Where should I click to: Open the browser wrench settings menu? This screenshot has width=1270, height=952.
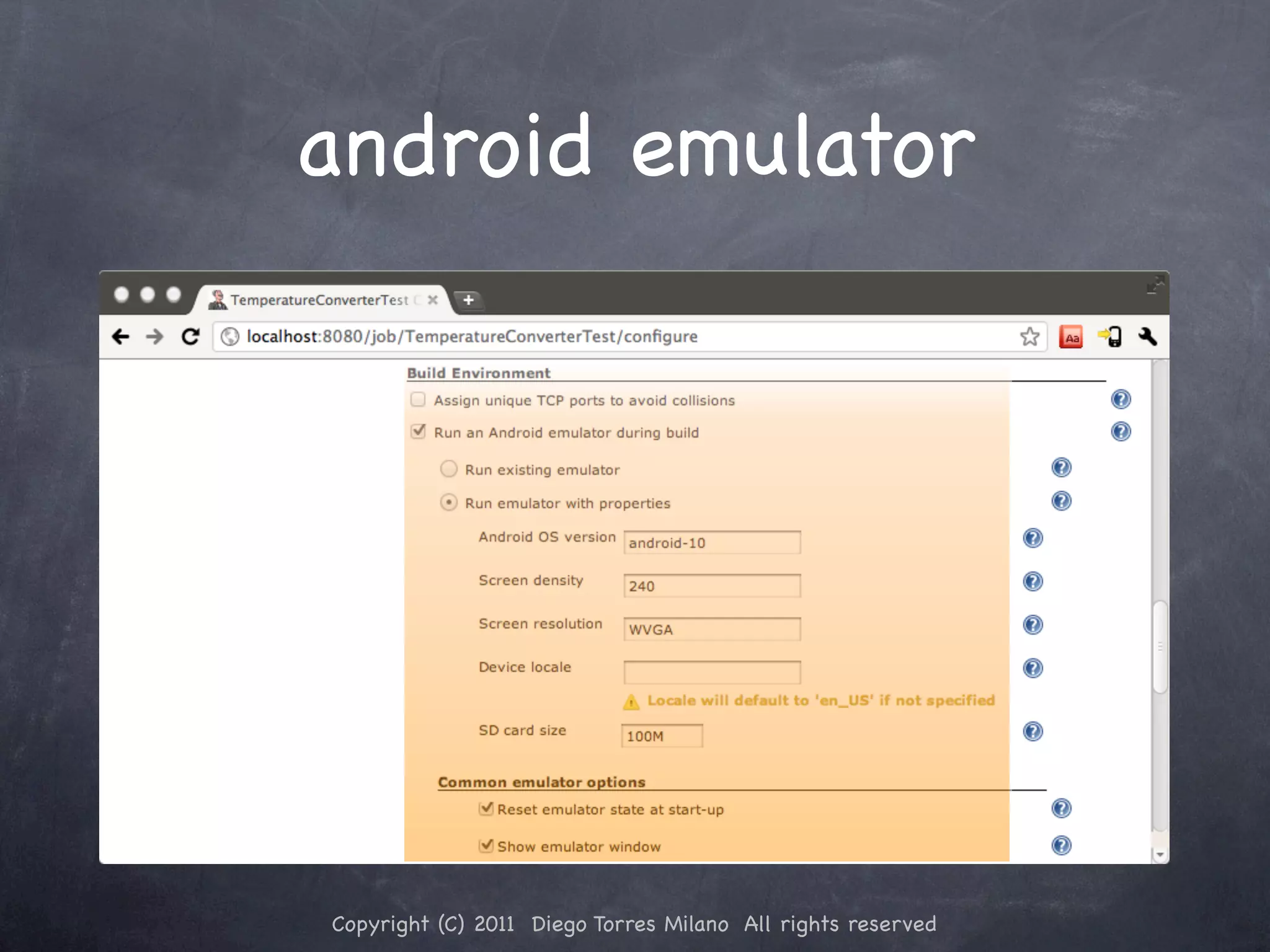point(1147,337)
